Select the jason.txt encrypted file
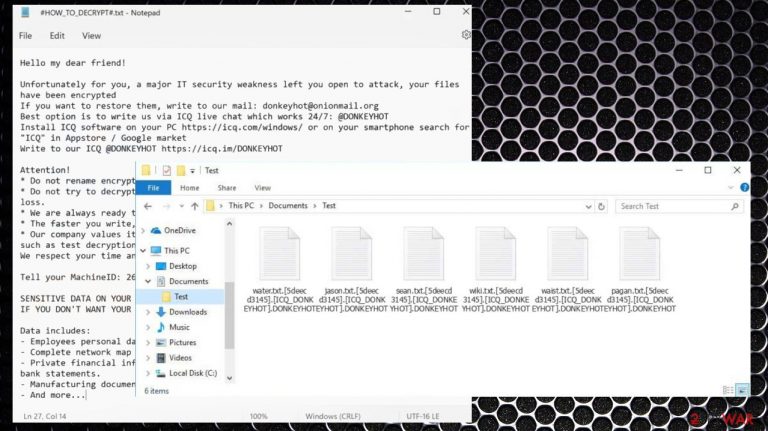 point(352,270)
